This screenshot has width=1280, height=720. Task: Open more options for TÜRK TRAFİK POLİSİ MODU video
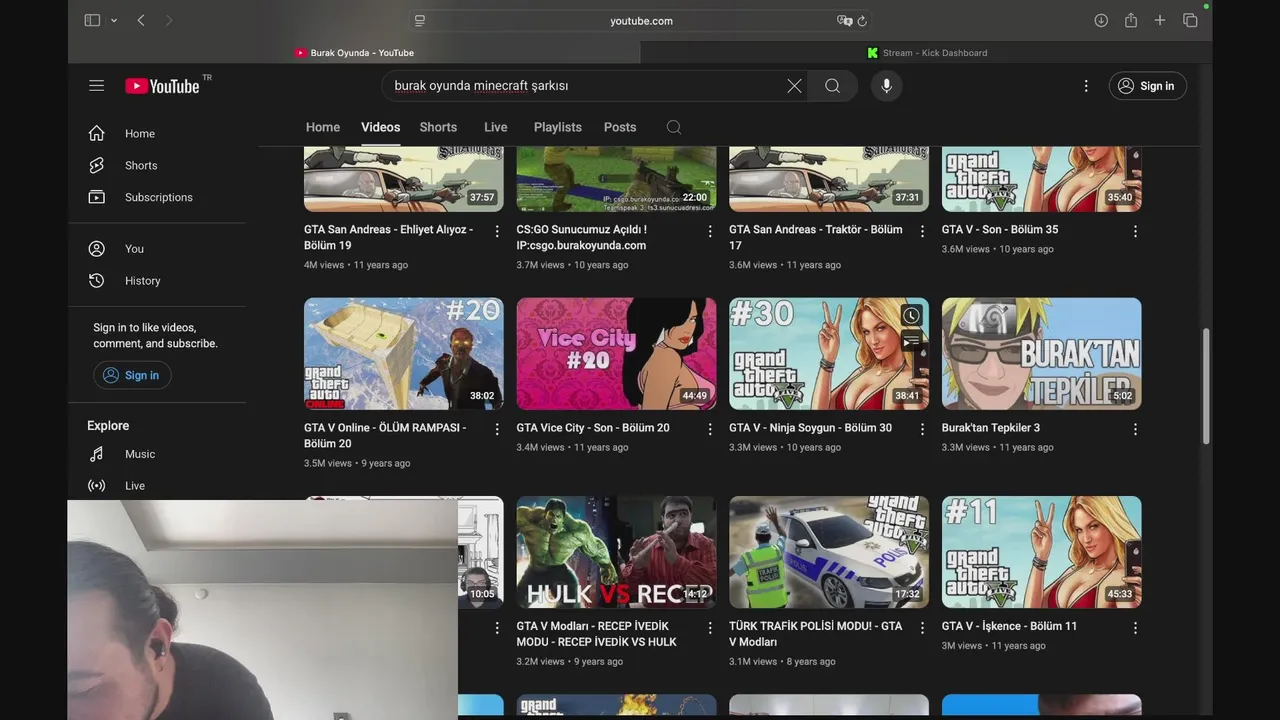922,627
